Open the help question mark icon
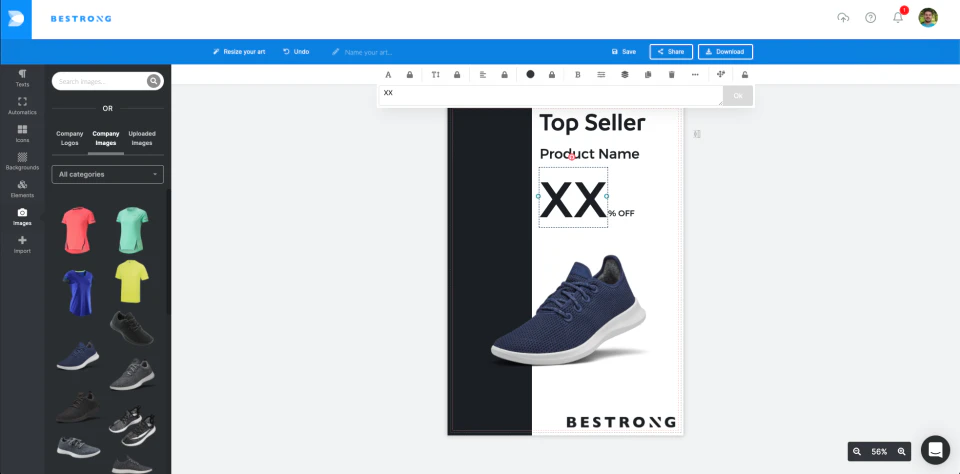This screenshot has width=960, height=474. (871, 18)
